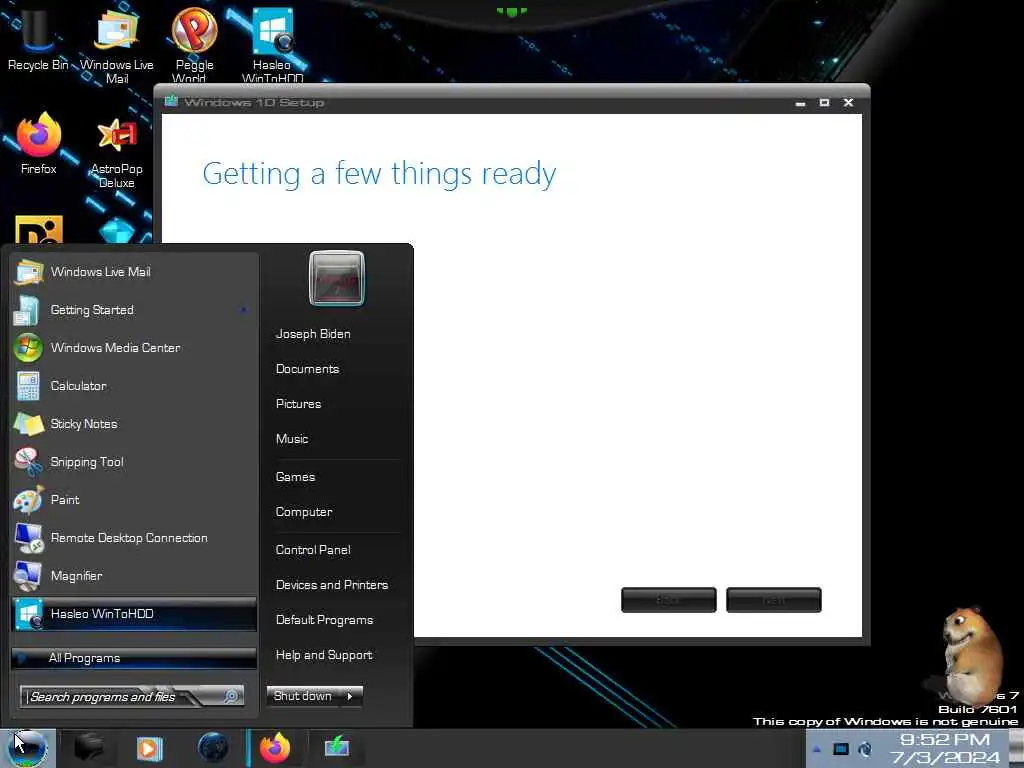Open Default Programs link

pos(325,620)
